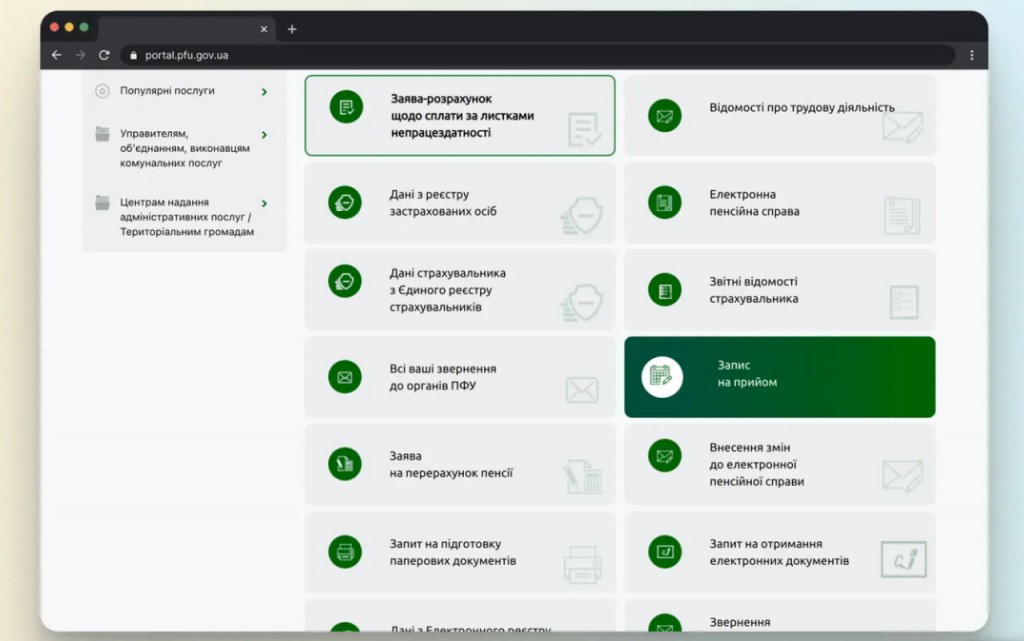Expand the Центрам надання адміністративних послуг arrow
The width and height of the screenshot is (1024, 641).
click(x=264, y=204)
